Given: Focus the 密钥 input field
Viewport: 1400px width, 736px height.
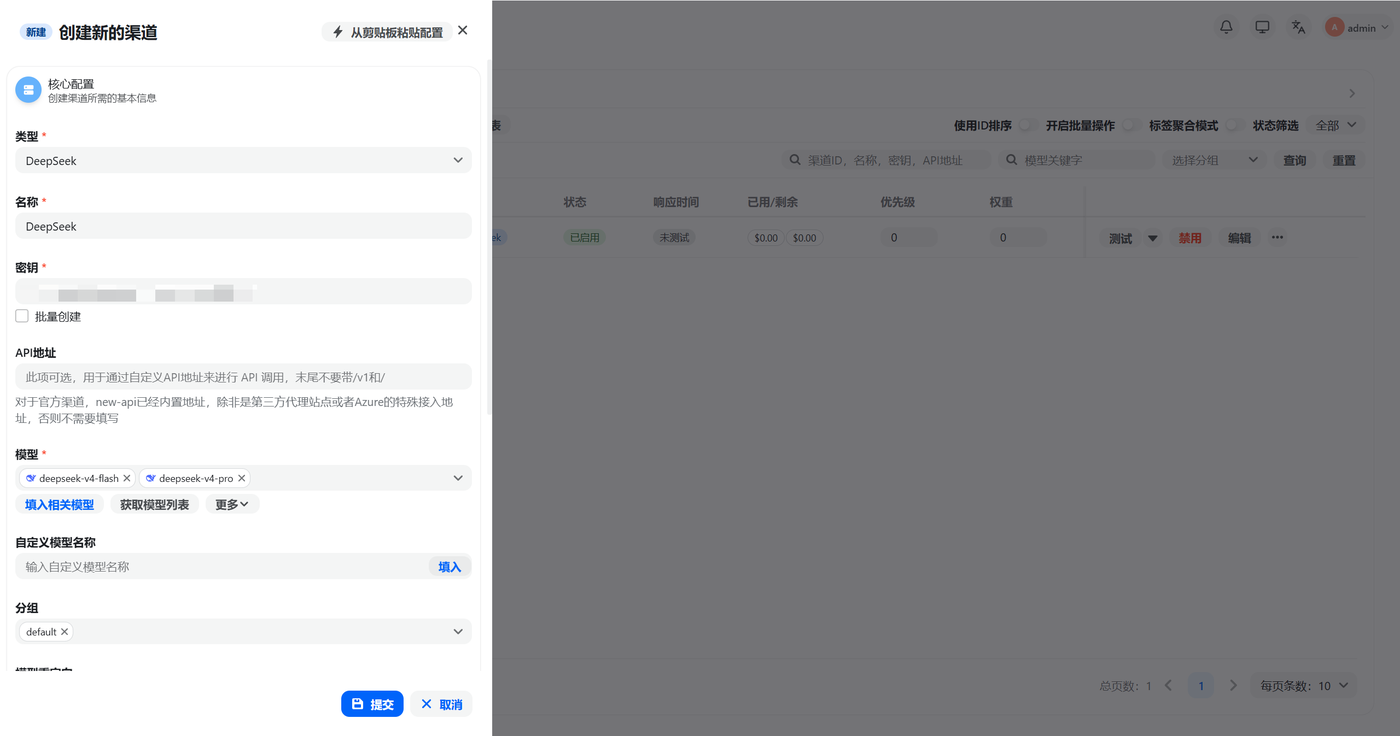Looking at the screenshot, I should (243, 292).
